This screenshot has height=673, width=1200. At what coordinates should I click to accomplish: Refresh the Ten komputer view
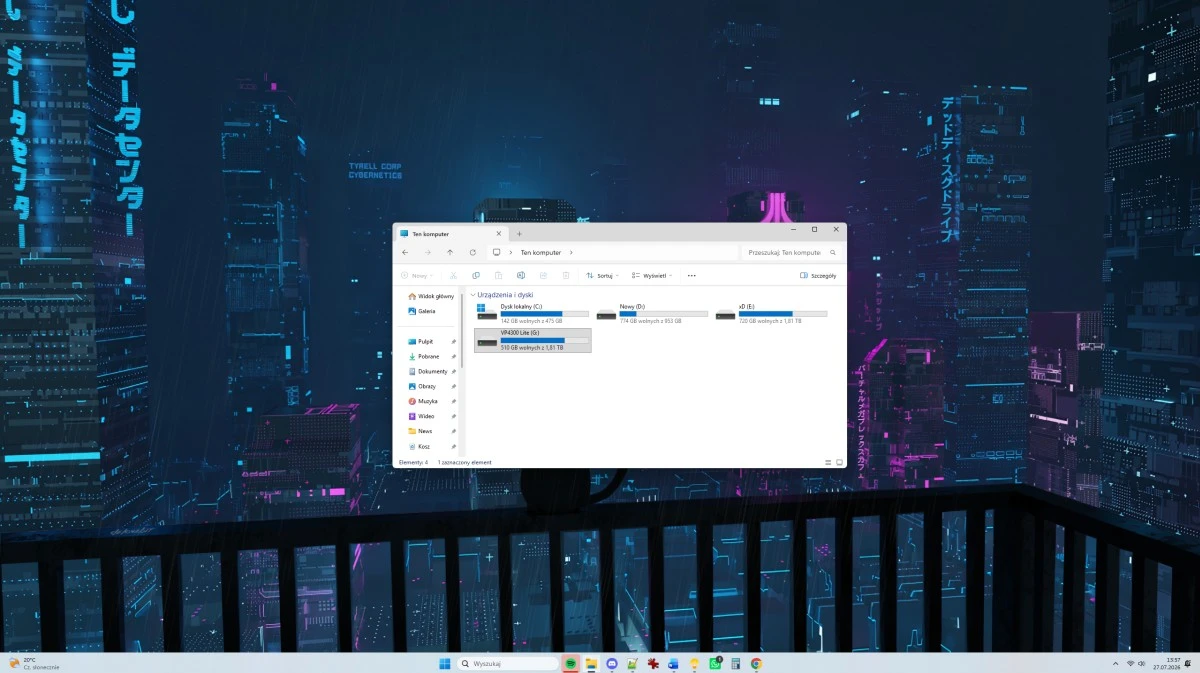click(x=472, y=253)
